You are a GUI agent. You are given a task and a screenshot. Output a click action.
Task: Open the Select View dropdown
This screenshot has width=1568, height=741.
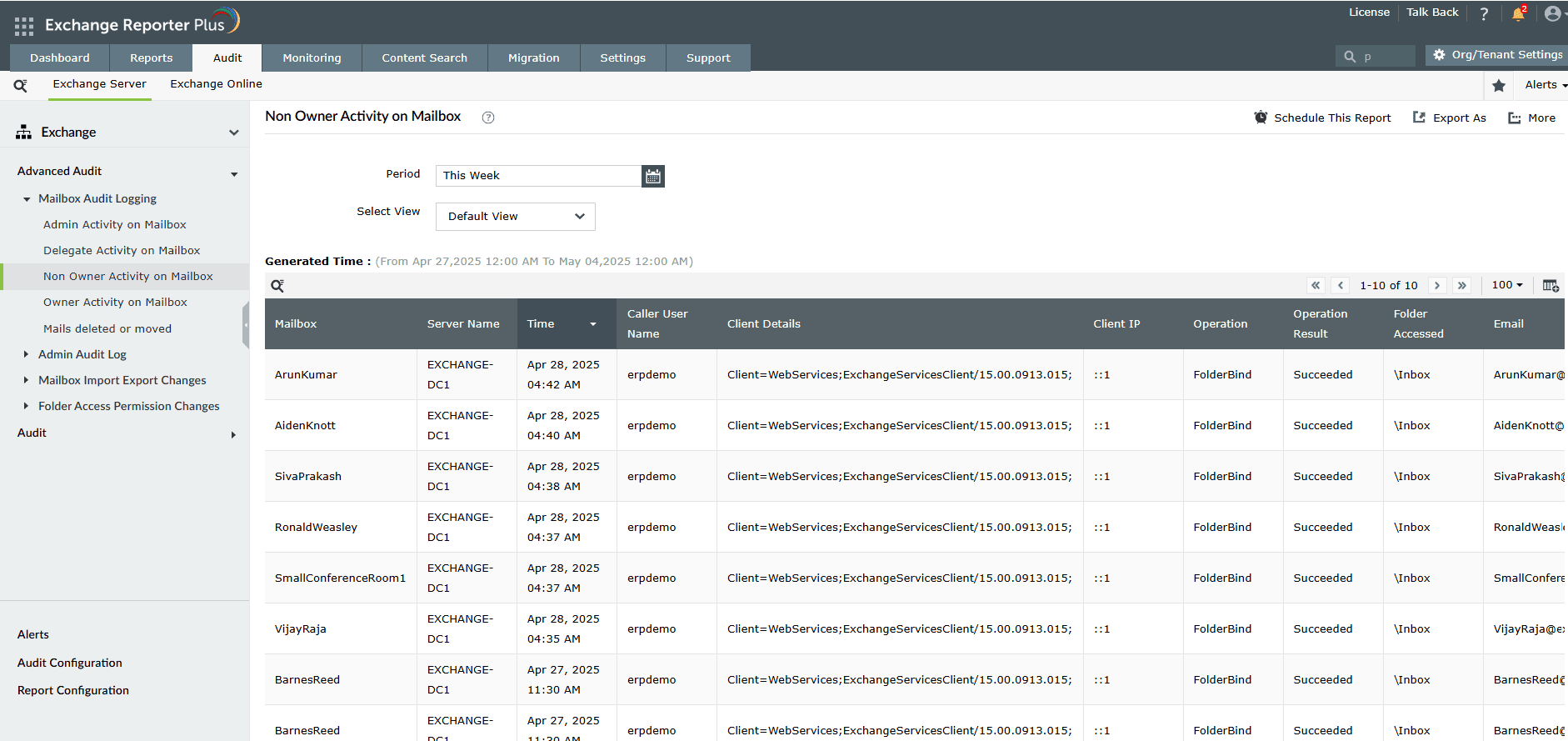[x=515, y=217]
